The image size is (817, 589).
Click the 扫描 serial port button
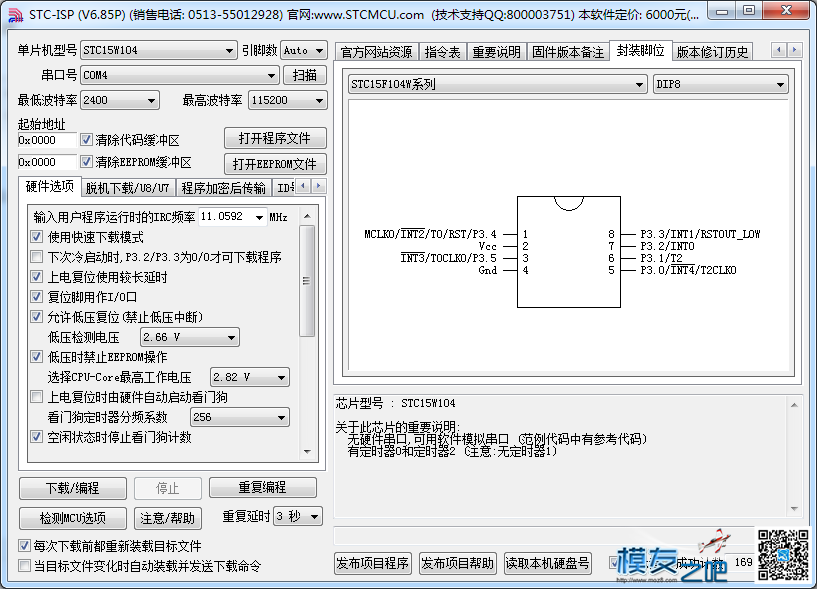(305, 75)
